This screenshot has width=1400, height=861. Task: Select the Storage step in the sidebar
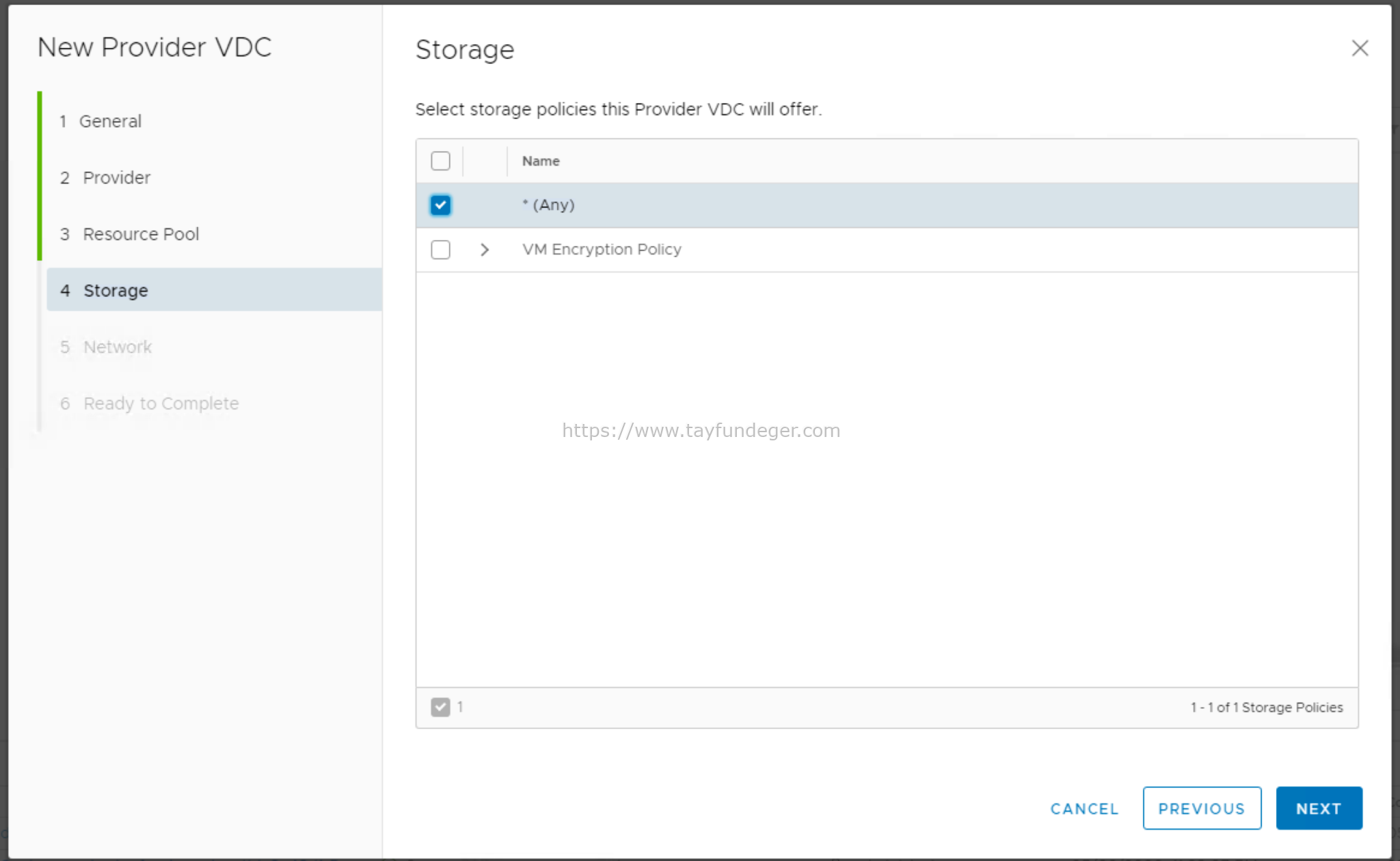115,290
